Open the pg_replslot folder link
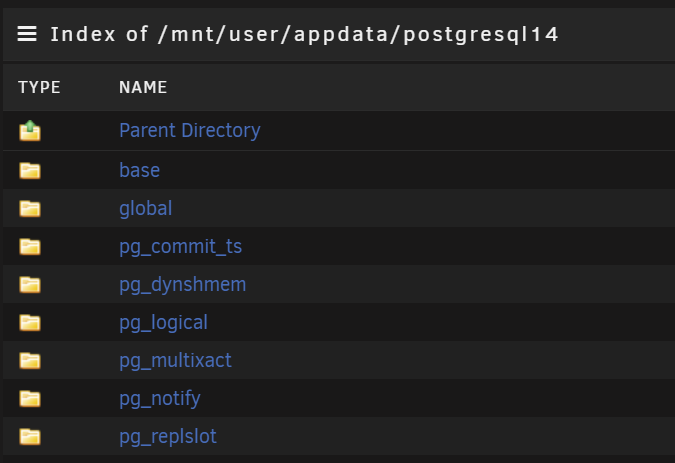 (x=167, y=437)
